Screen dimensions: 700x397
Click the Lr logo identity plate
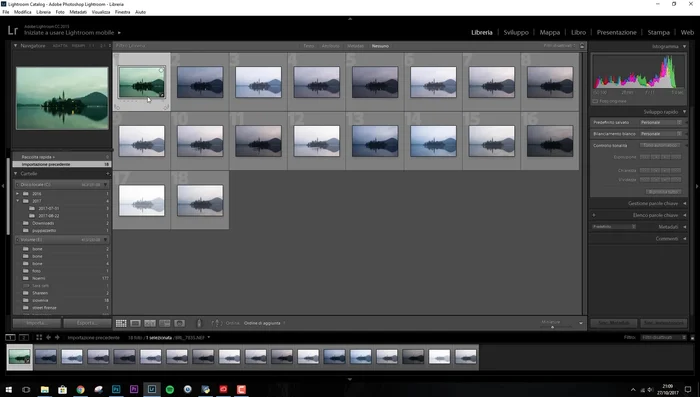pos(12,30)
